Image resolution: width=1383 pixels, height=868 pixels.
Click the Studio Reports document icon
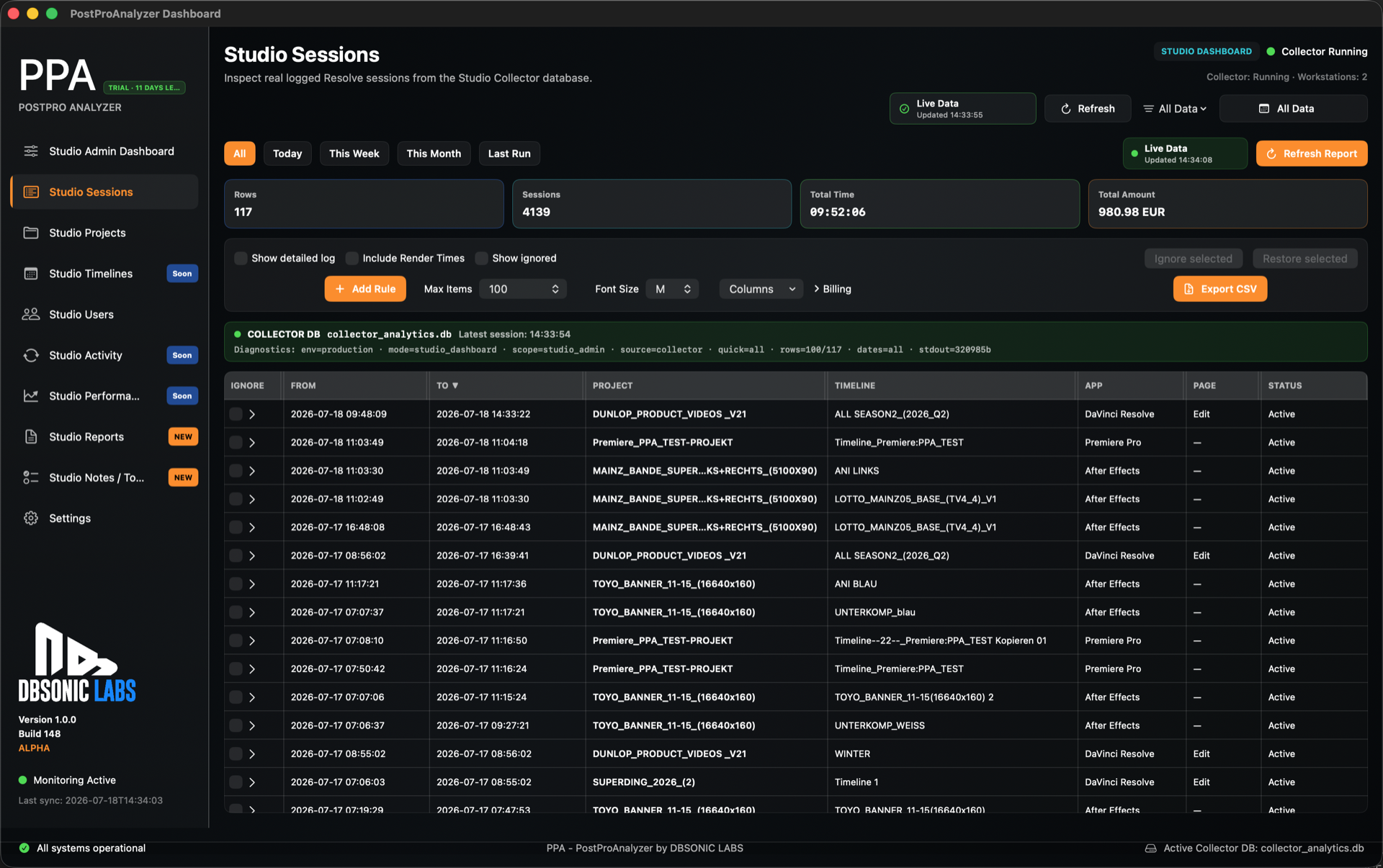[x=30, y=437]
